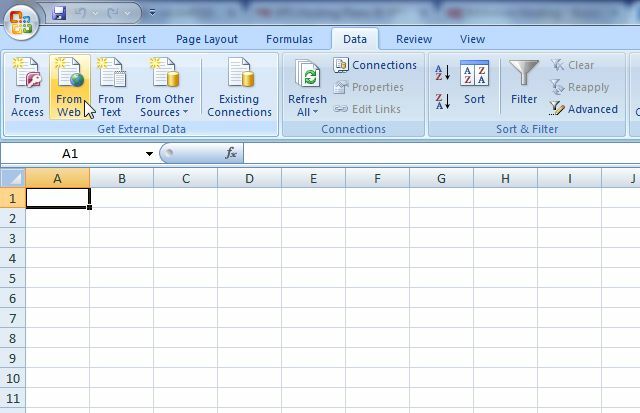Viewport: 640px width, 413px height.
Task: Select row 2 header
Action: pos(13,218)
